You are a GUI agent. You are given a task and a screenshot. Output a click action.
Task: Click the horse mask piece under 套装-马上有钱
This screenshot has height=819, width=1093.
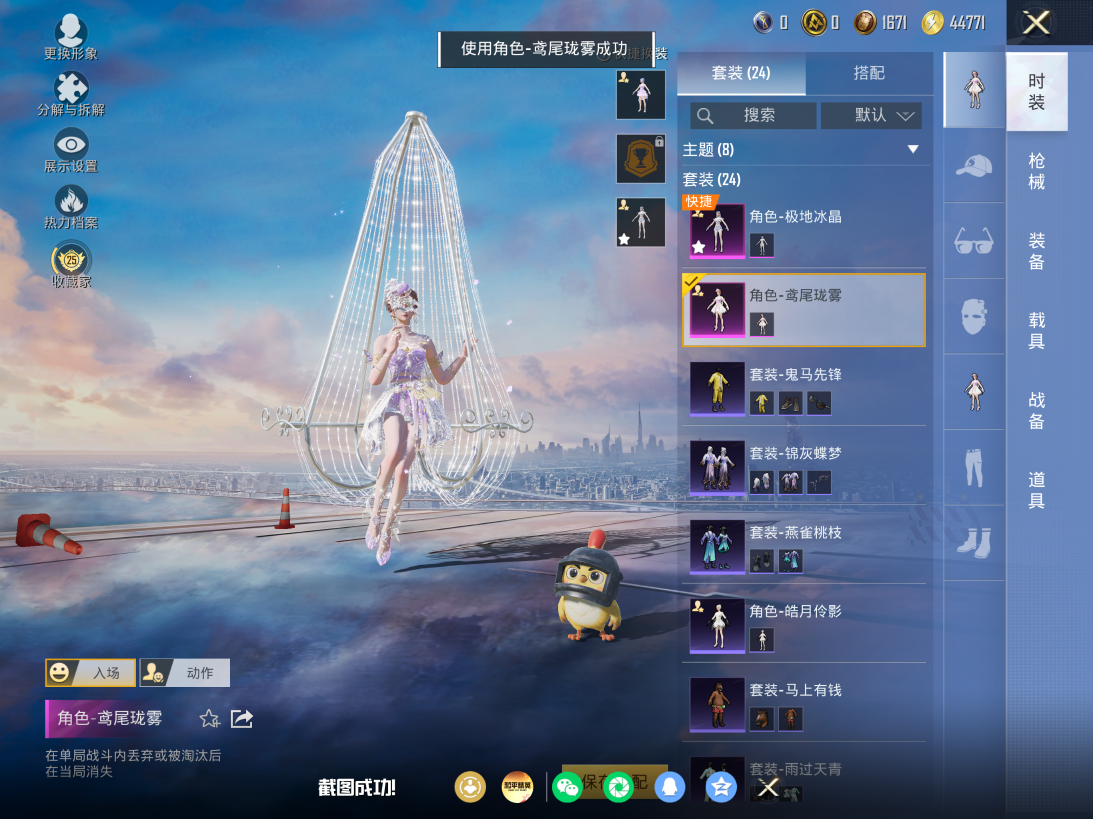pos(761,719)
